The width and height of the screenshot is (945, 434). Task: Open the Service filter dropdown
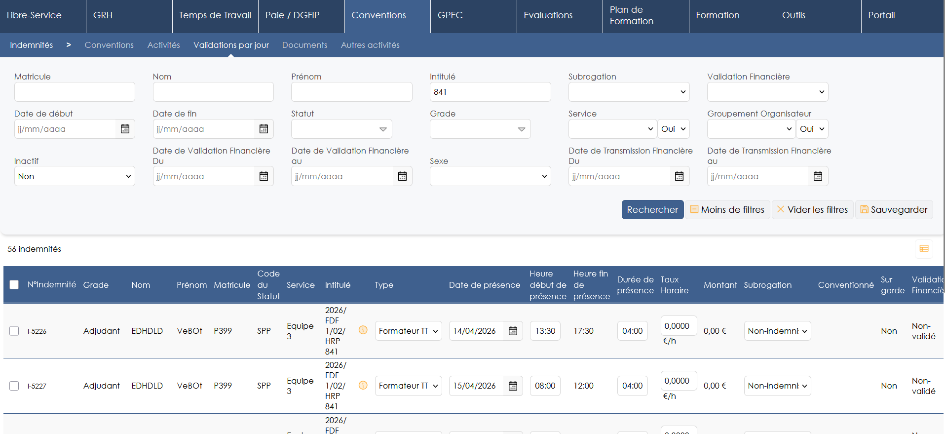612,129
